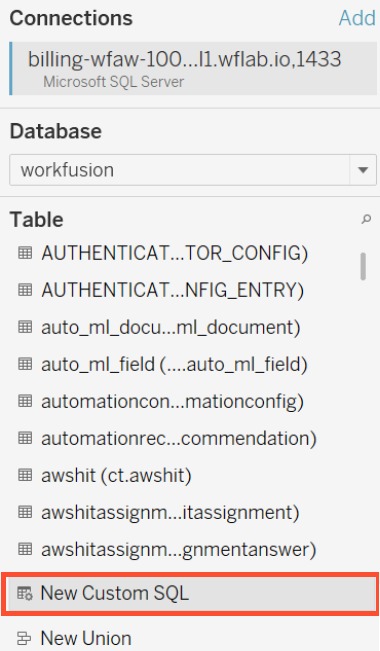The width and height of the screenshot is (380, 651).
Task: Click the table list scrollbar thumb
Action: pos(363,267)
